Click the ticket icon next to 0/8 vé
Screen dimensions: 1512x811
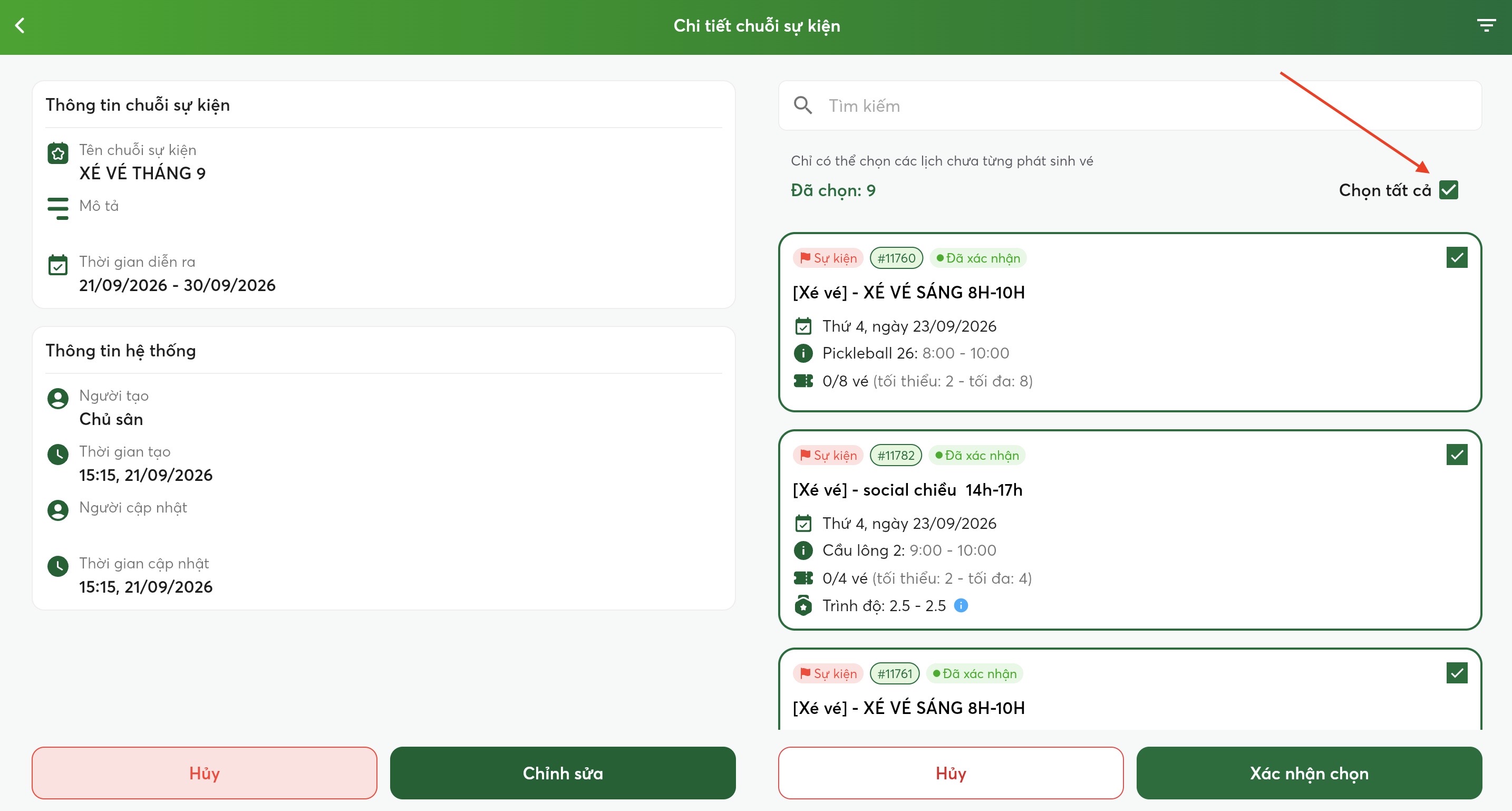coord(803,381)
